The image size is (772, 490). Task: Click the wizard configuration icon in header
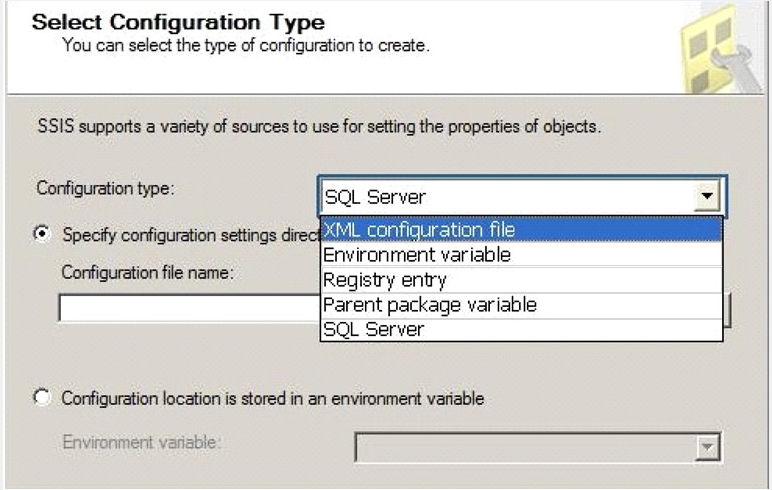tap(721, 49)
